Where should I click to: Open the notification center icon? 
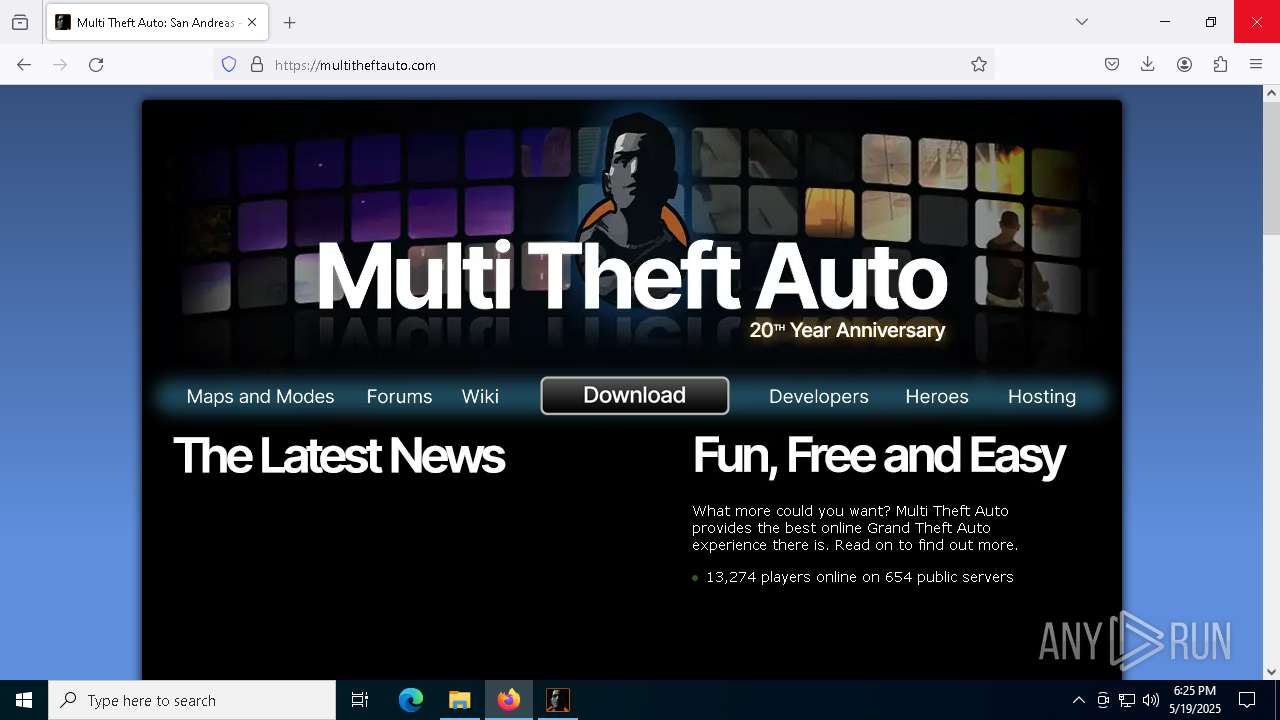(1247, 700)
